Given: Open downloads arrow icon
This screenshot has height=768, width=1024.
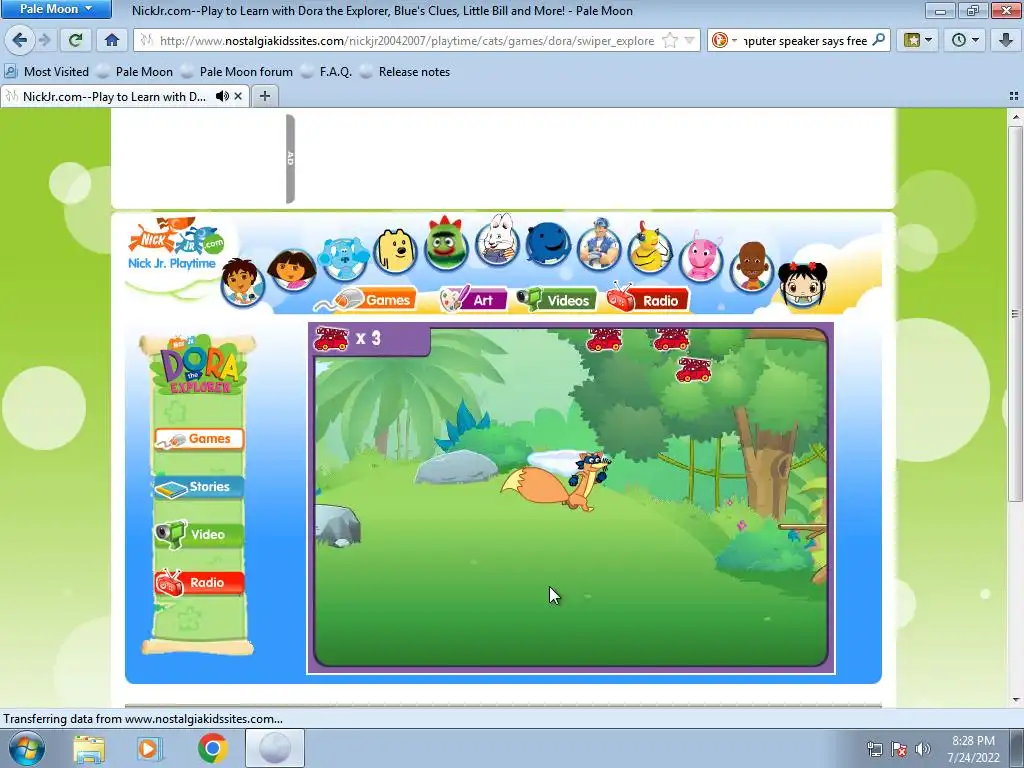Looking at the screenshot, I should pyautogui.click(x=1006, y=40).
